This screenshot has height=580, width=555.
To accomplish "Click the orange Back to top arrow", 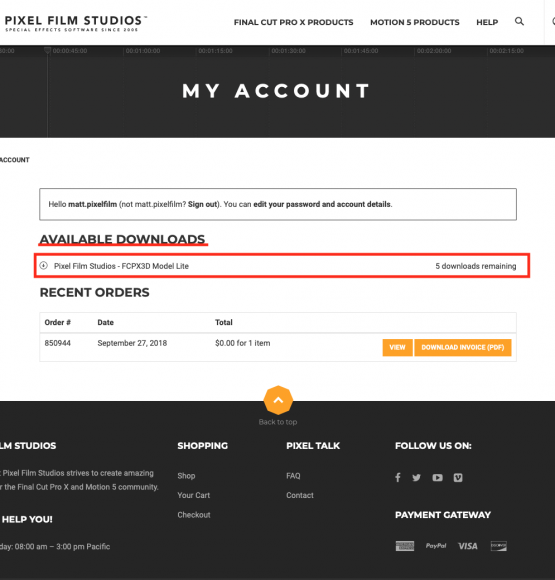I will [x=278, y=400].
